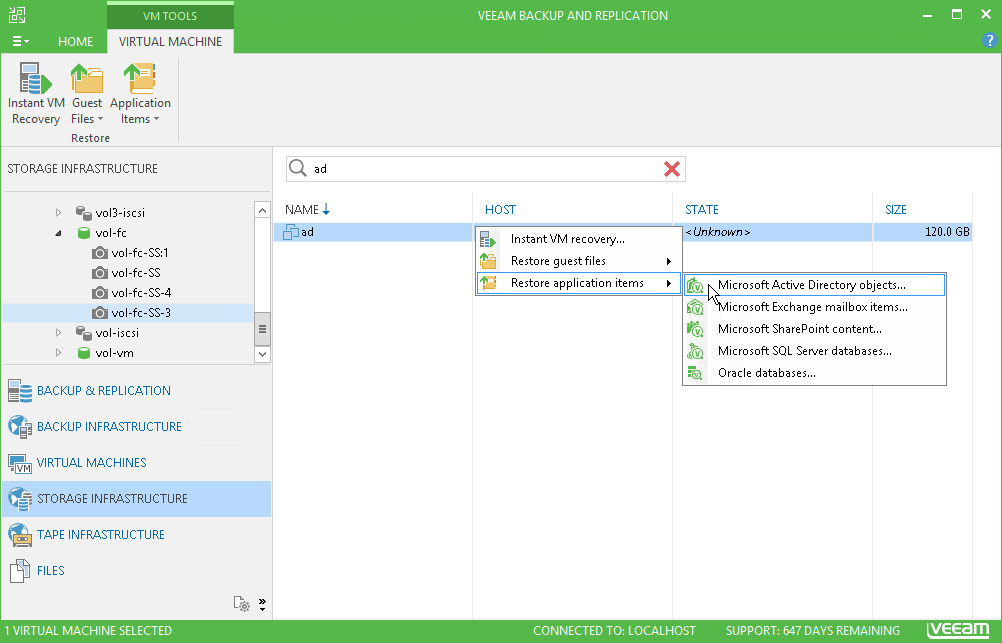Select snapshot vol-fc-SS:1
This screenshot has height=643, width=1002.
pyautogui.click(x=139, y=252)
